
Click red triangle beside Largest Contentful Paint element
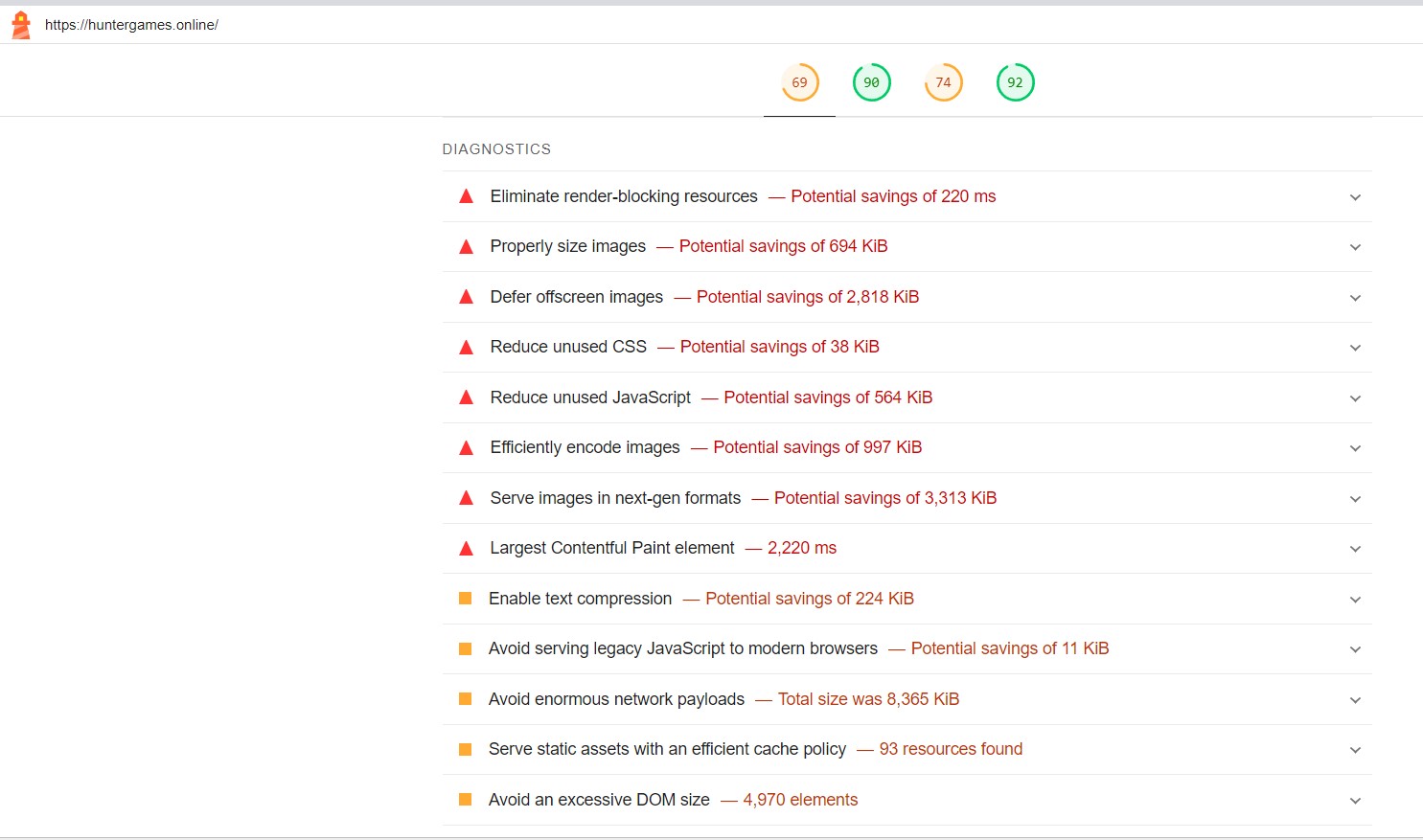tap(467, 548)
